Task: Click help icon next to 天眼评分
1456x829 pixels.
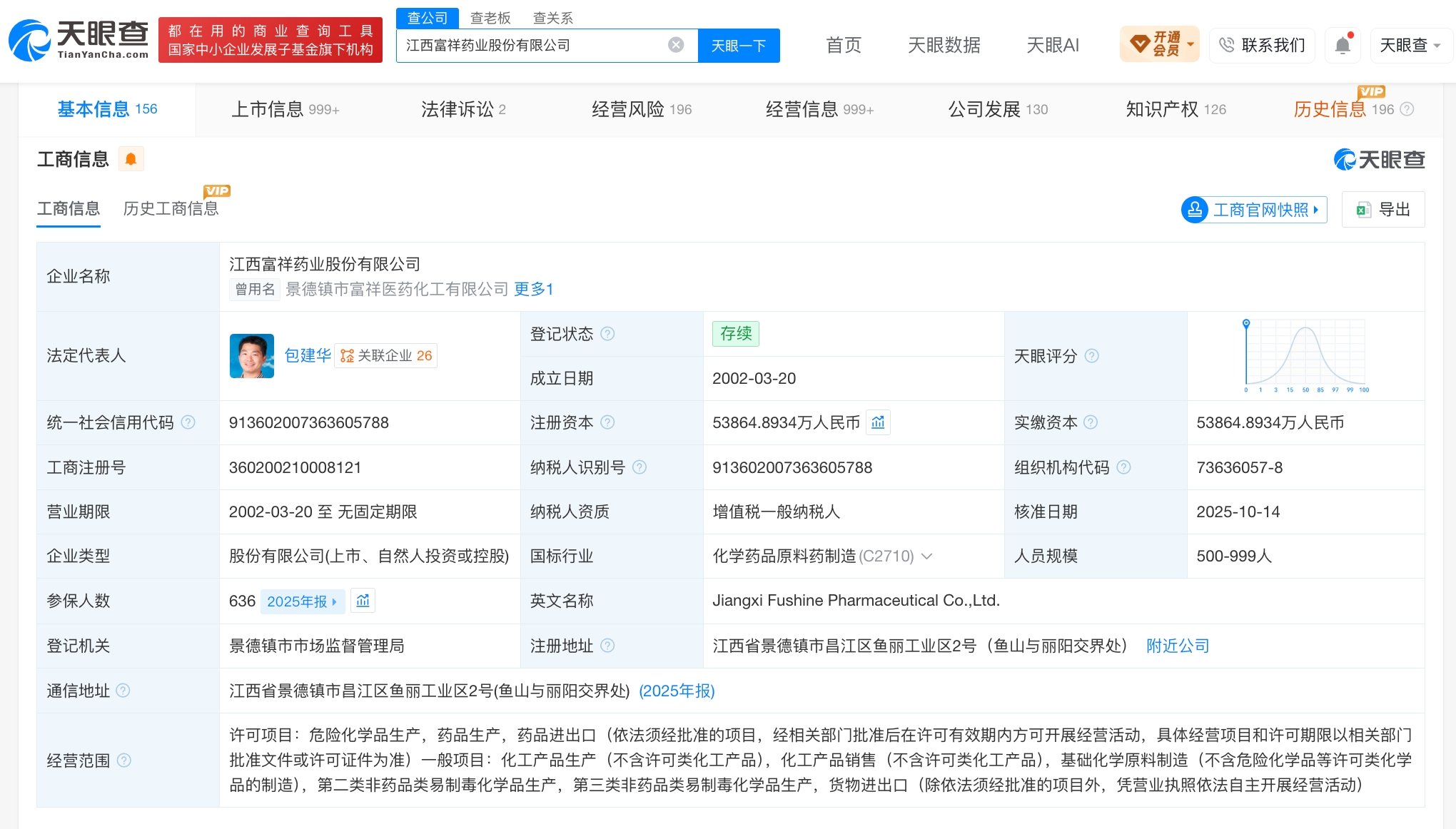Action: [1091, 356]
